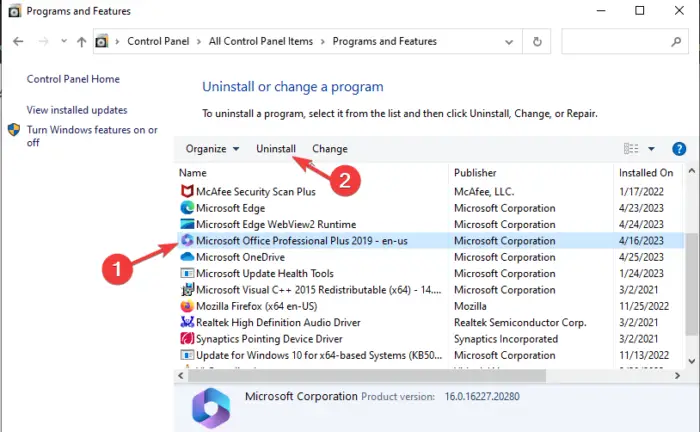This screenshot has width=700, height=432.
Task: Click the vertical scrollbar thumb
Action: tap(692, 285)
